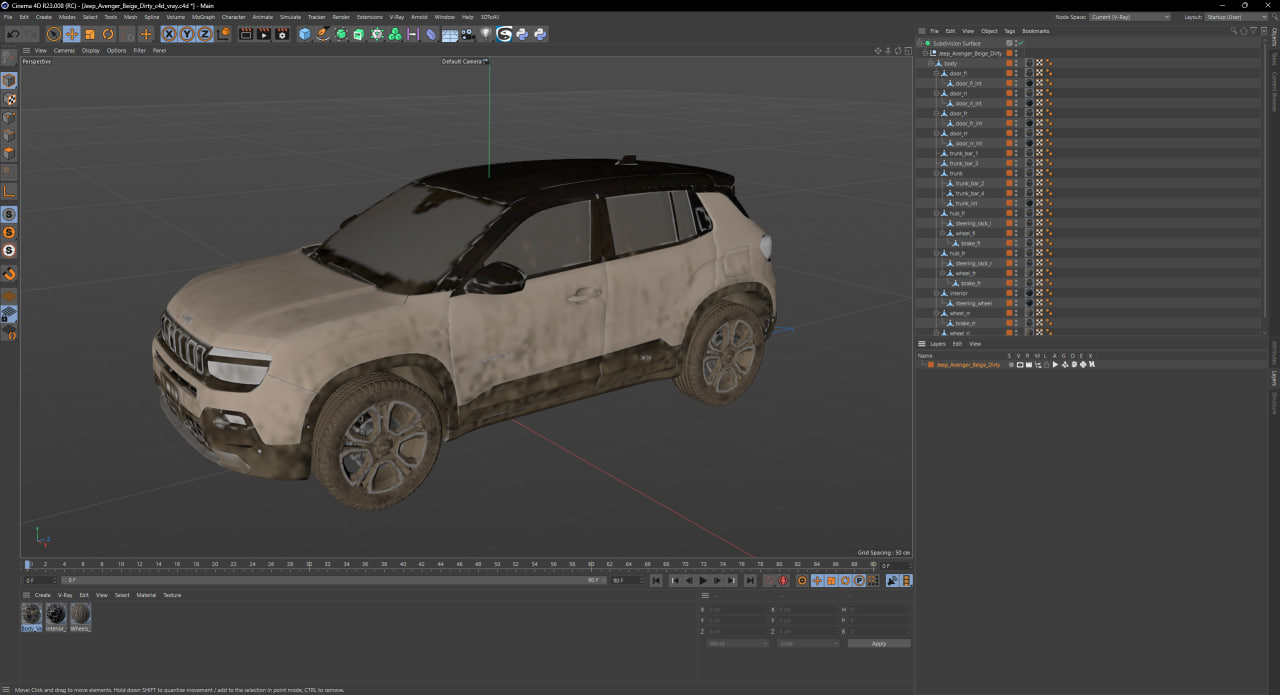Open Layout Startup (User) dropdown

(1238, 17)
